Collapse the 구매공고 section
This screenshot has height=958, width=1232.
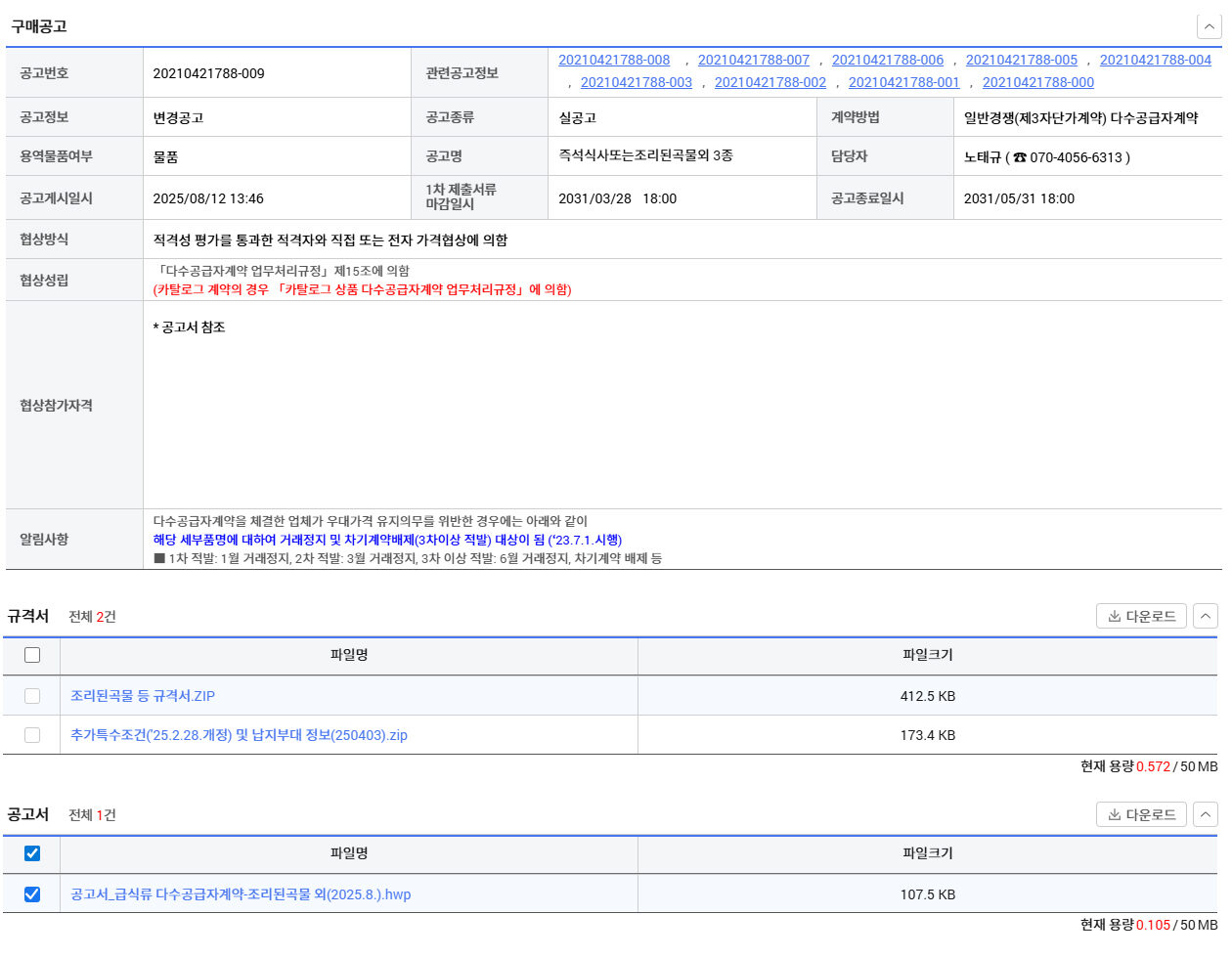[x=1209, y=26]
